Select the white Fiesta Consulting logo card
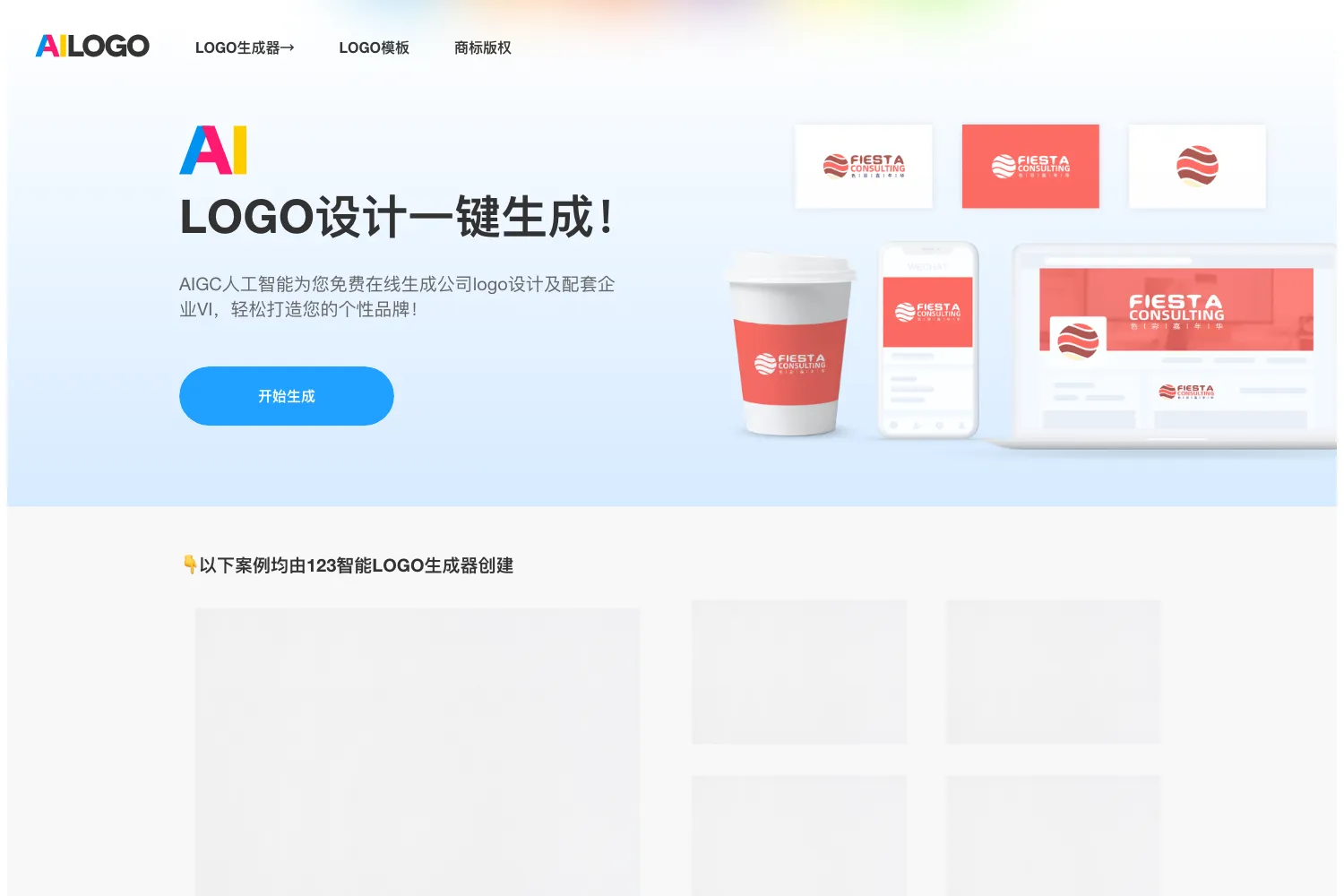This screenshot has width=1344, height=896. point(864,167)
